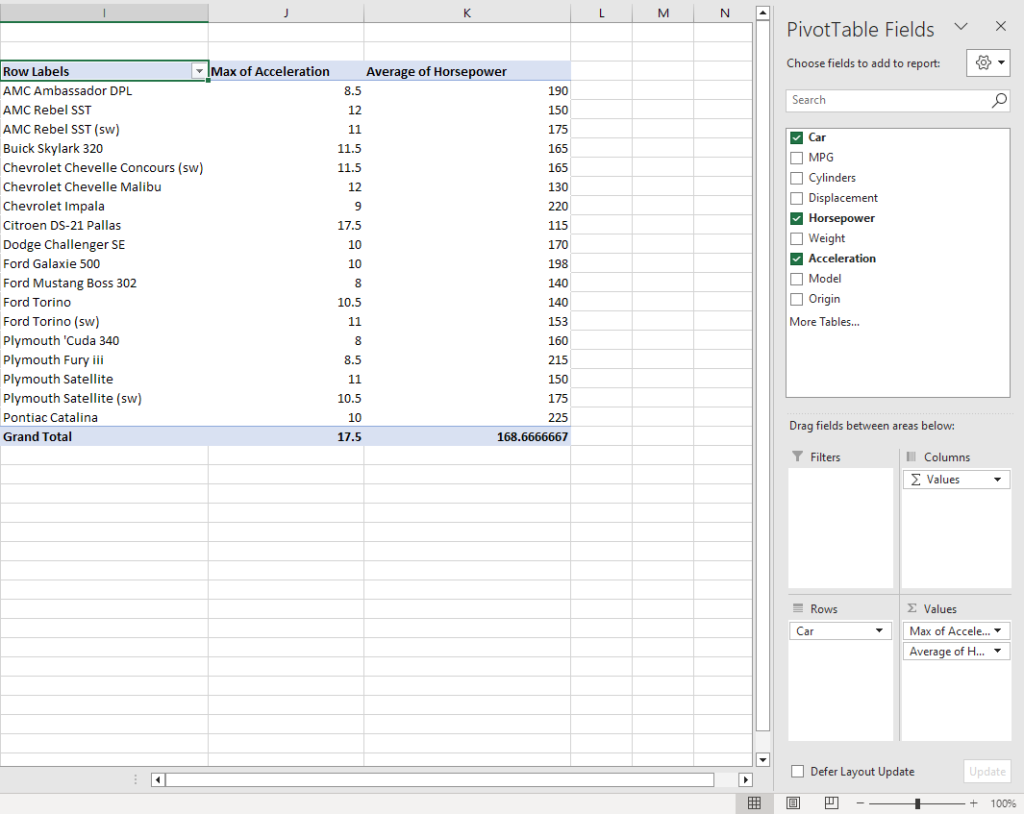The image size is (1024, 814).
Task: Select the Normal view icon
Action: [754, 803]
